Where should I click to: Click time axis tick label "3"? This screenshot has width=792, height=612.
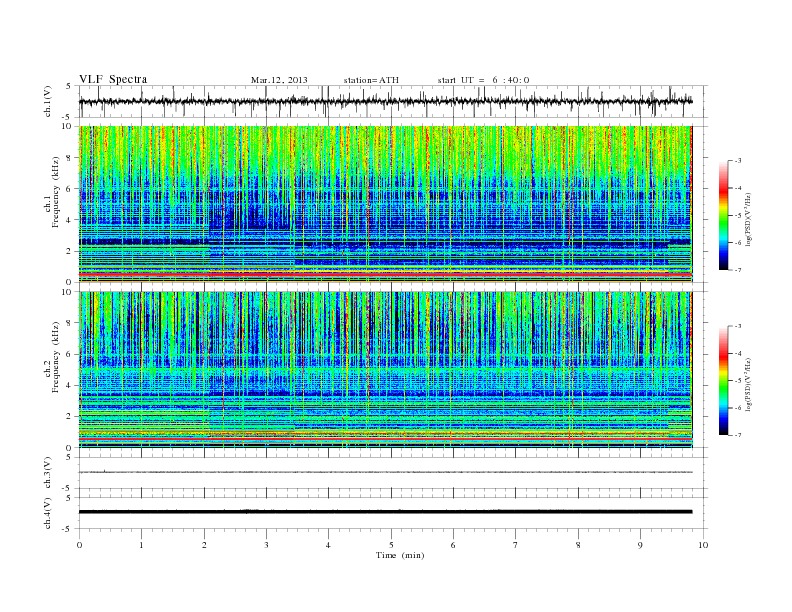(266, 545)
